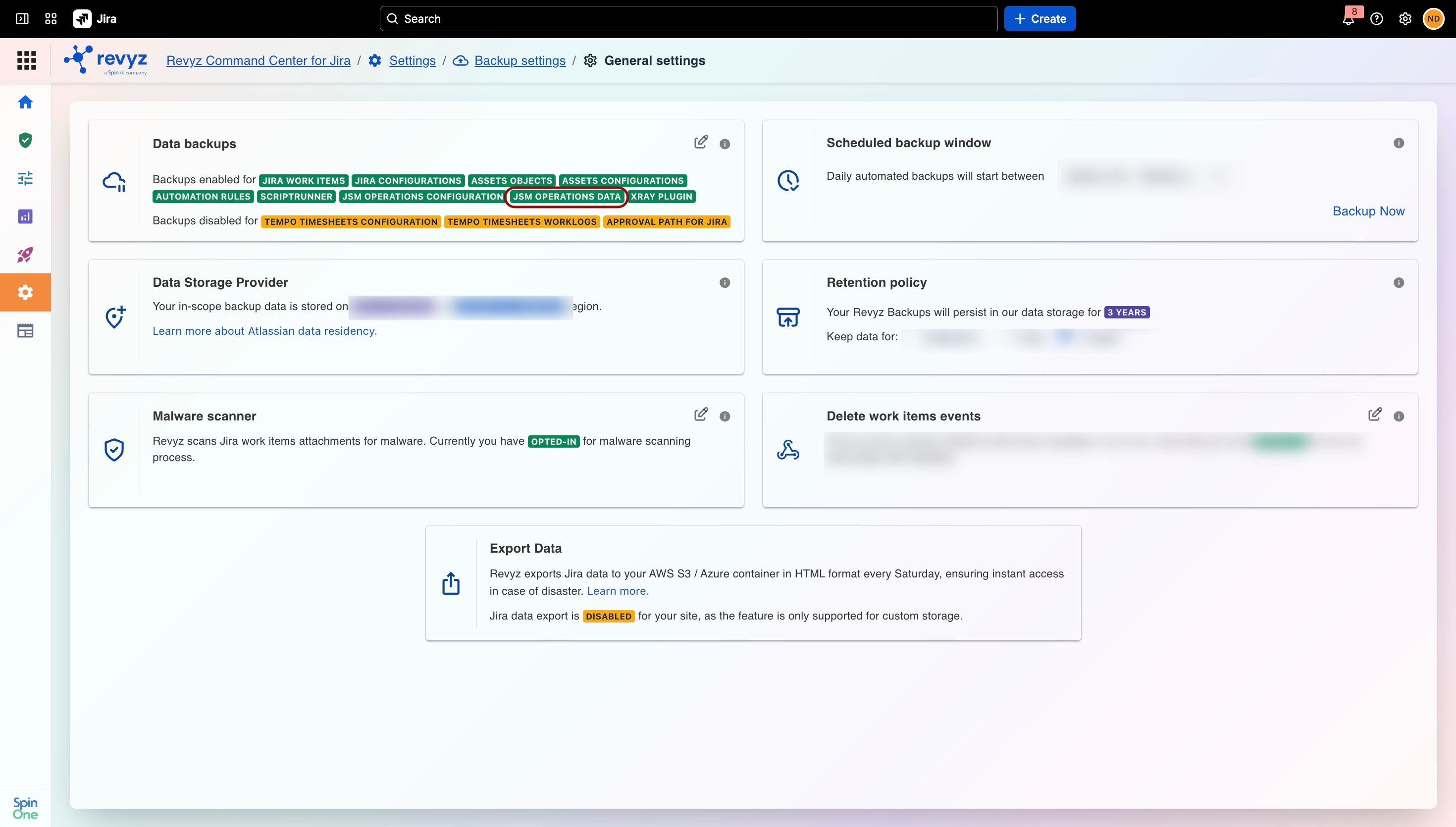
Task: Open the sliders icon in the sidebar
Action: pos(25,178)
